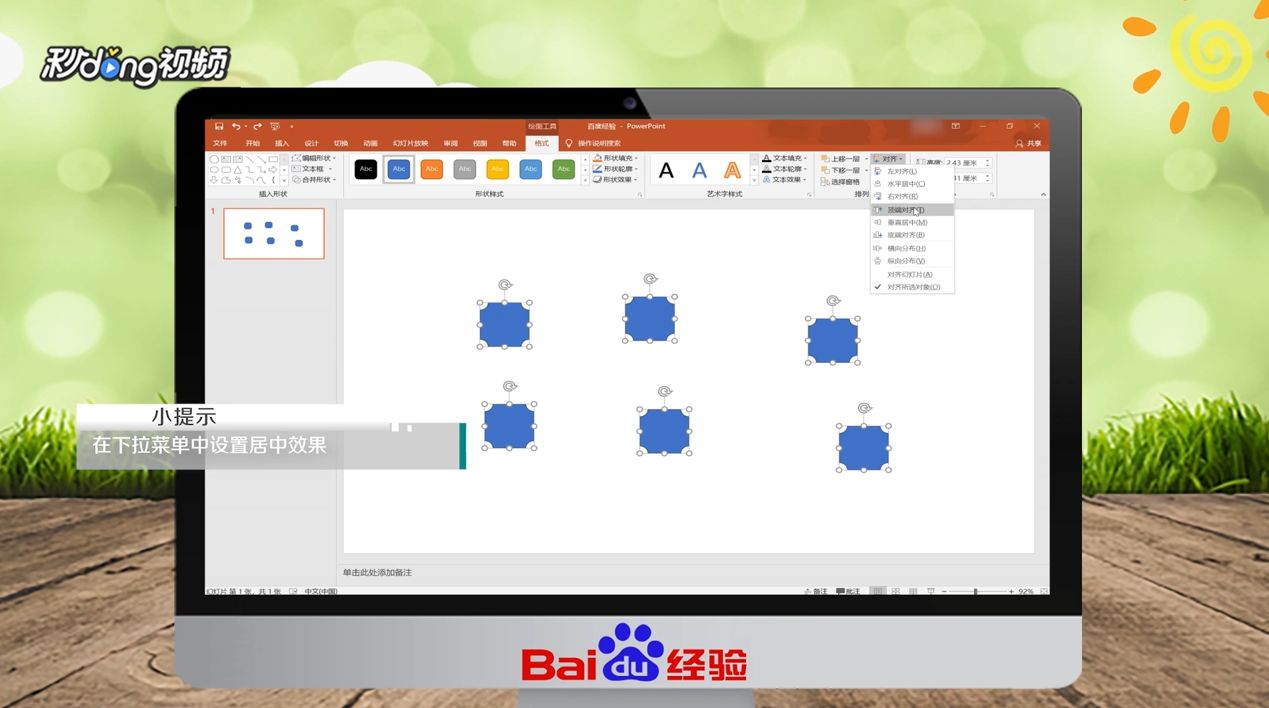The image size is (1269, 708).
Task: Select slide 1 thumbnail in panel
Action: coord(274,234)
